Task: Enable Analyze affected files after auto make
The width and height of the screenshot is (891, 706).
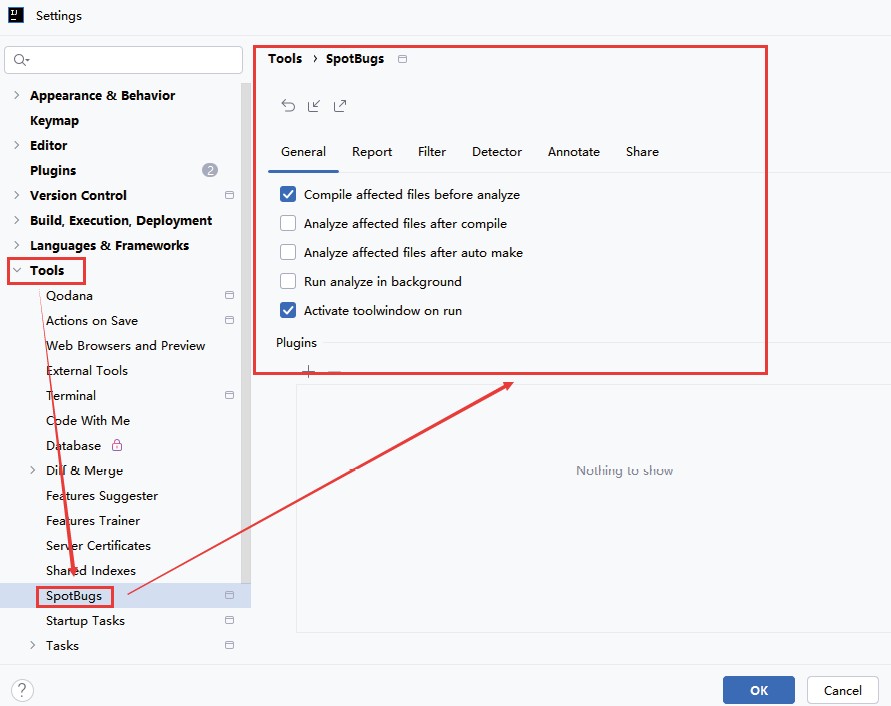Action: 288,252
